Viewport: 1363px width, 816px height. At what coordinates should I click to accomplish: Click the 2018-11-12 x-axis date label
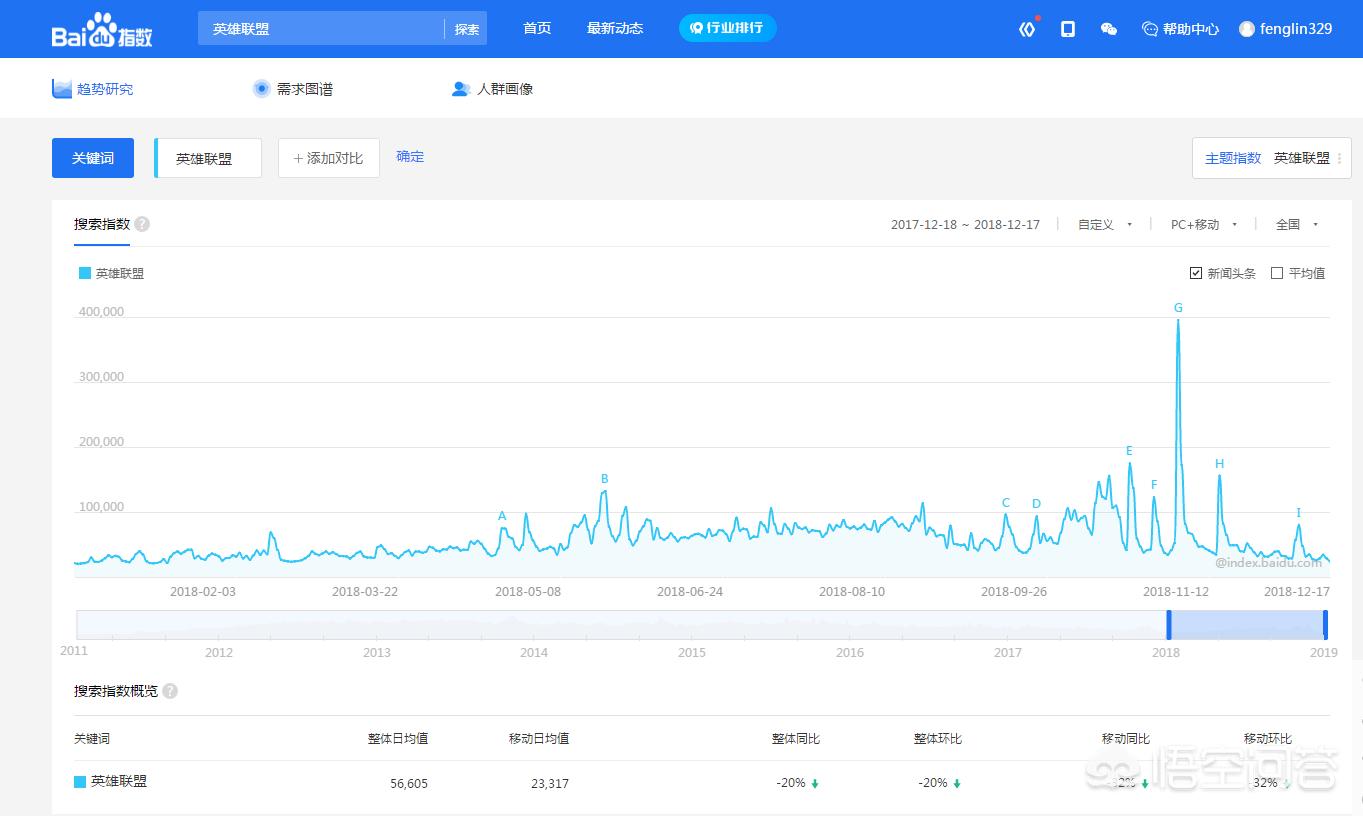1176,592
